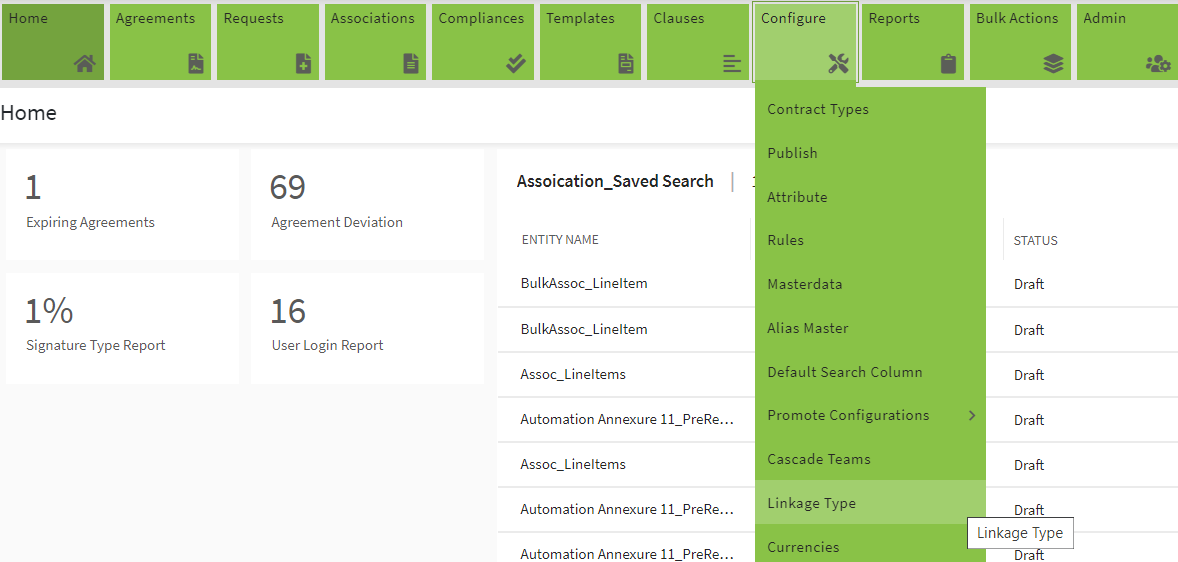The height and width of the screenshot is (562, 1178).
Task: Open Masterdata from the Configure menu
Action: pos(804,284)
